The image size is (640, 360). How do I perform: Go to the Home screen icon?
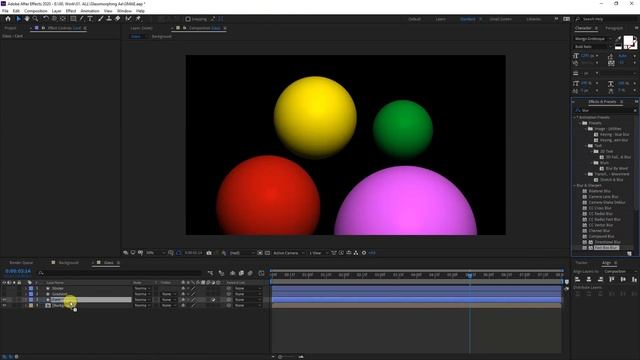[8, 19]
